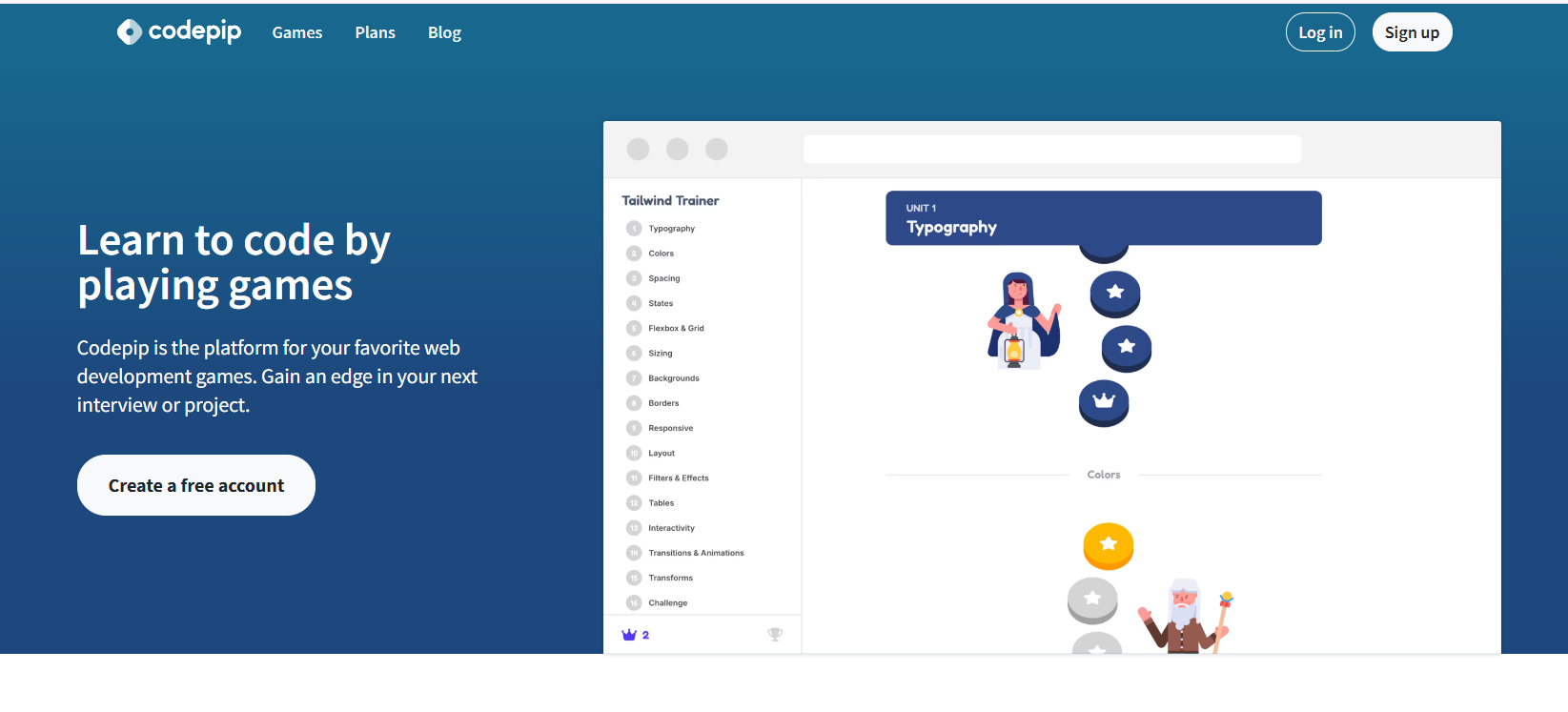Click the Sign up button

[1412, 32]
